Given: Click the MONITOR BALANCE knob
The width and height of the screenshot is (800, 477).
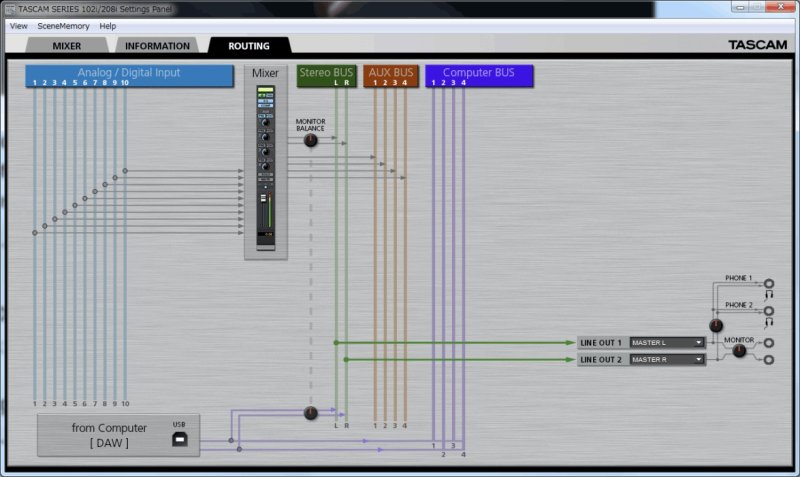Looking at the screenshot, I should pyautogui.click(x=310, y=141).
